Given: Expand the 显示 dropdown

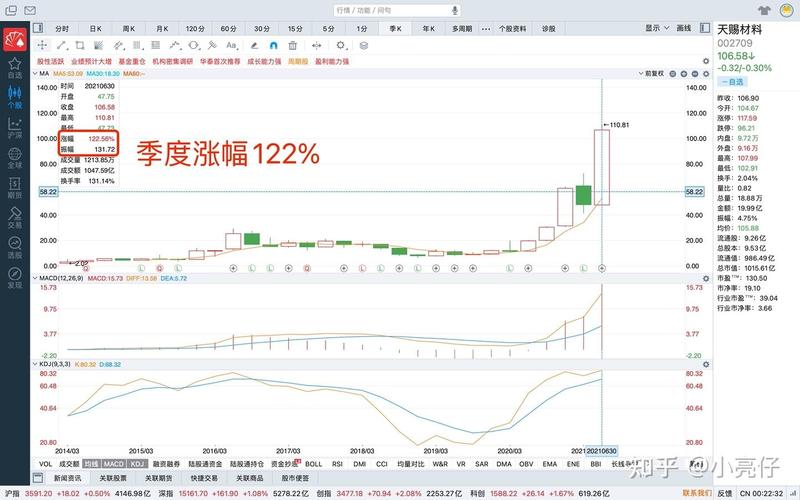Looking at the screenshot, I should (x=657, y=28).
